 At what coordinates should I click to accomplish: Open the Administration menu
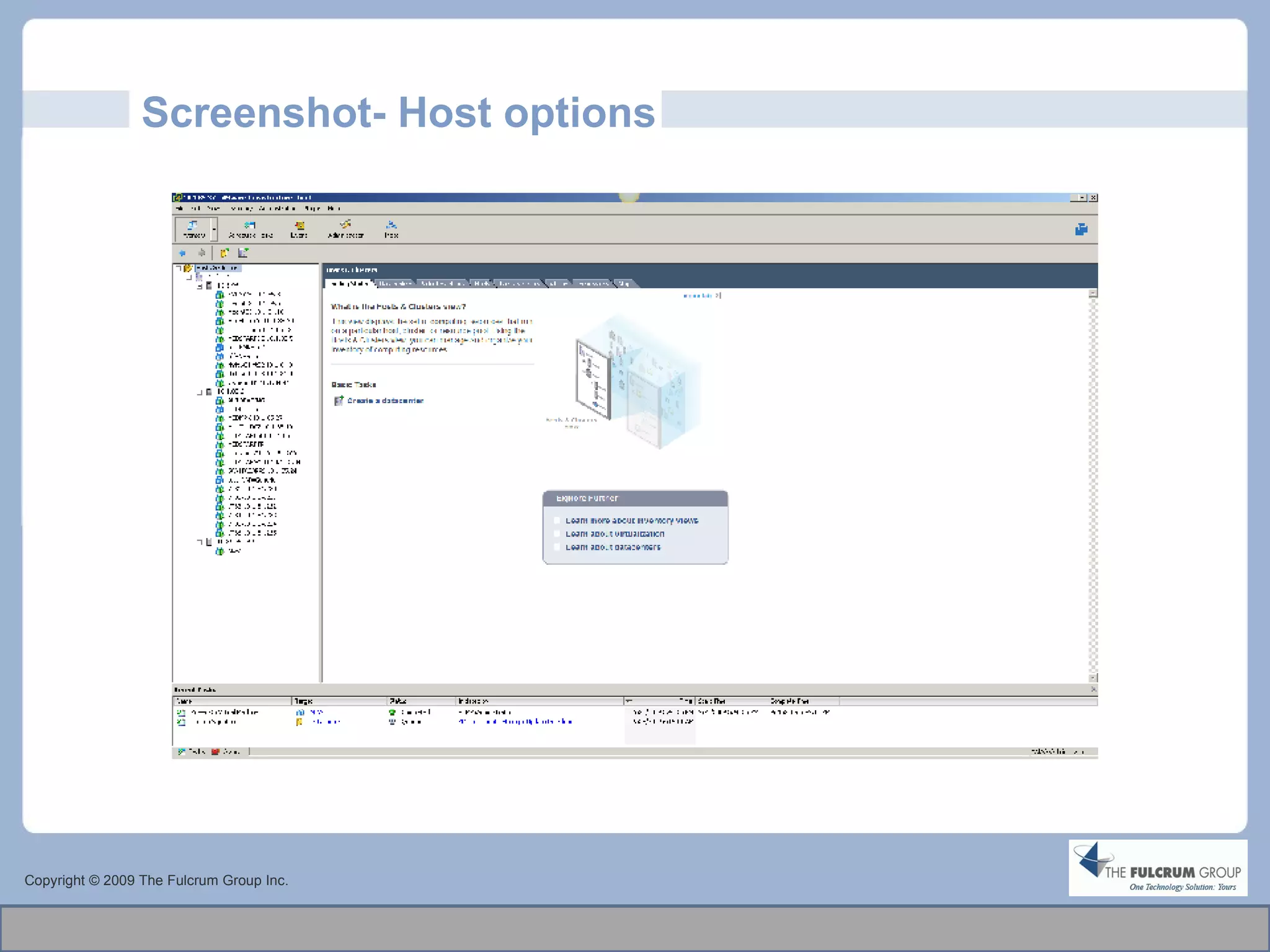pyautogui.click(x=277, y=209)
